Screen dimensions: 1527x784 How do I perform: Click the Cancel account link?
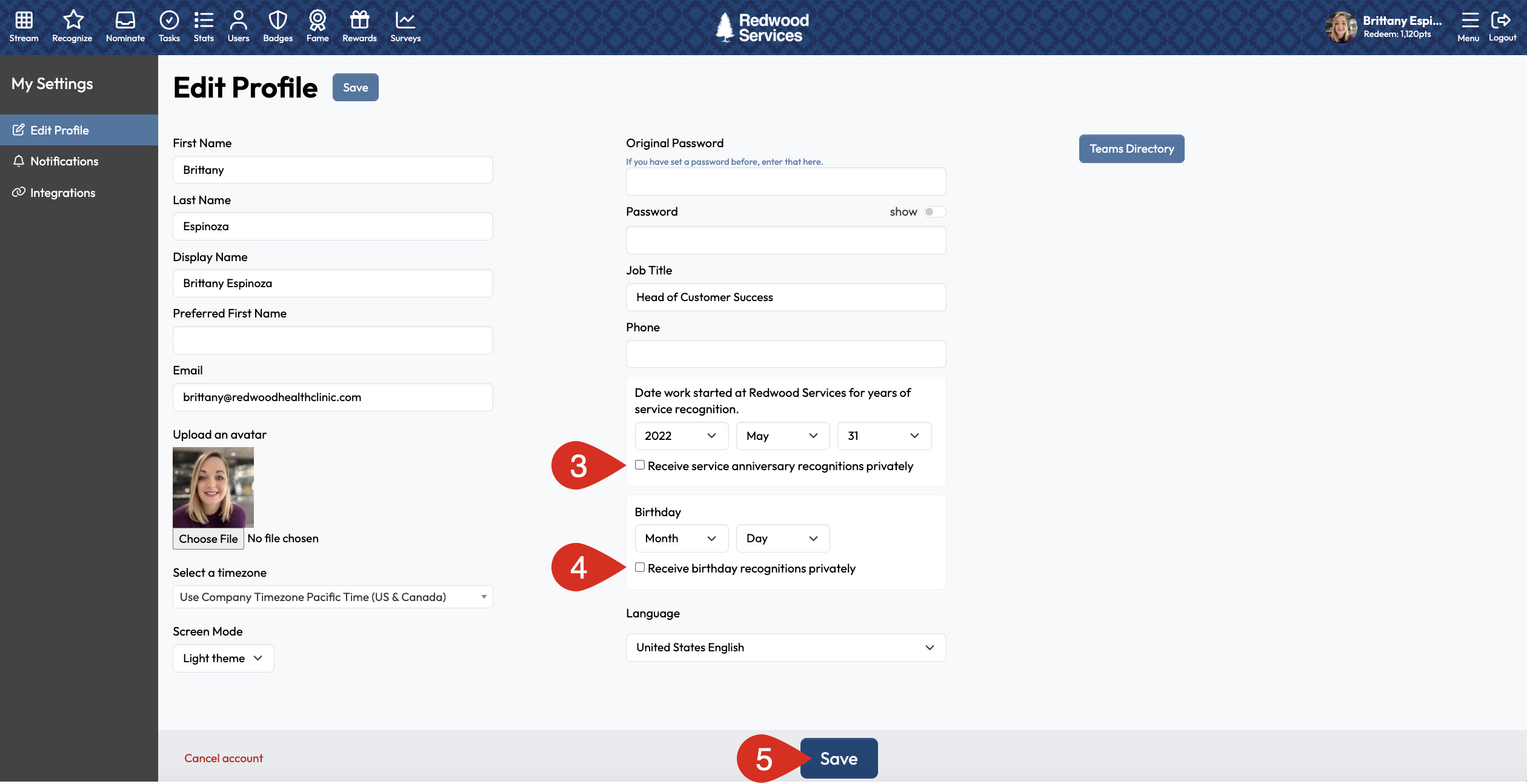coord(224,759)
